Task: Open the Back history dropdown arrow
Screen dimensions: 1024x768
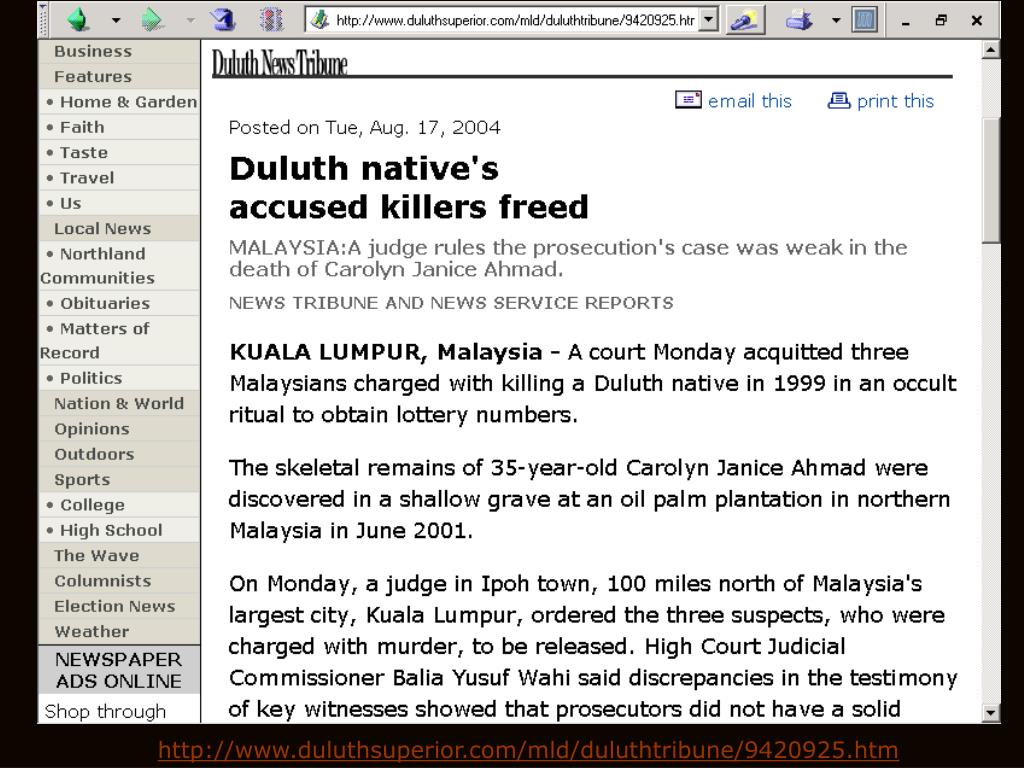Action: click(x=116, y=20)
